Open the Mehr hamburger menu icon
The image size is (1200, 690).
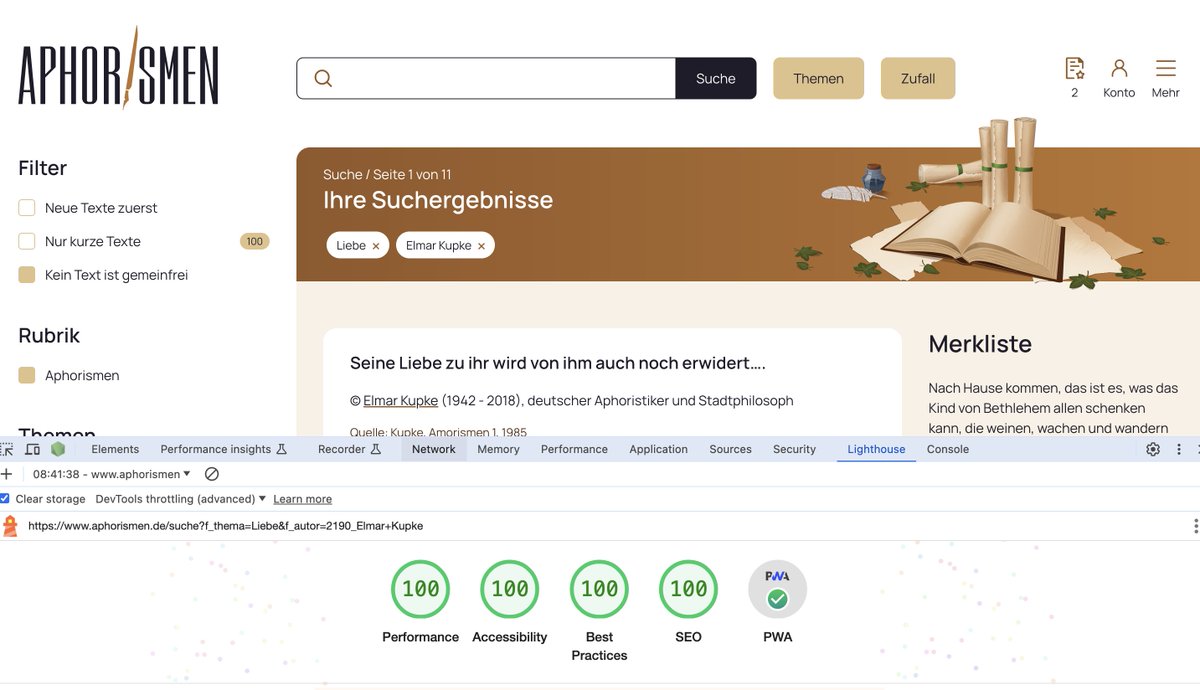click(1165, 68)
